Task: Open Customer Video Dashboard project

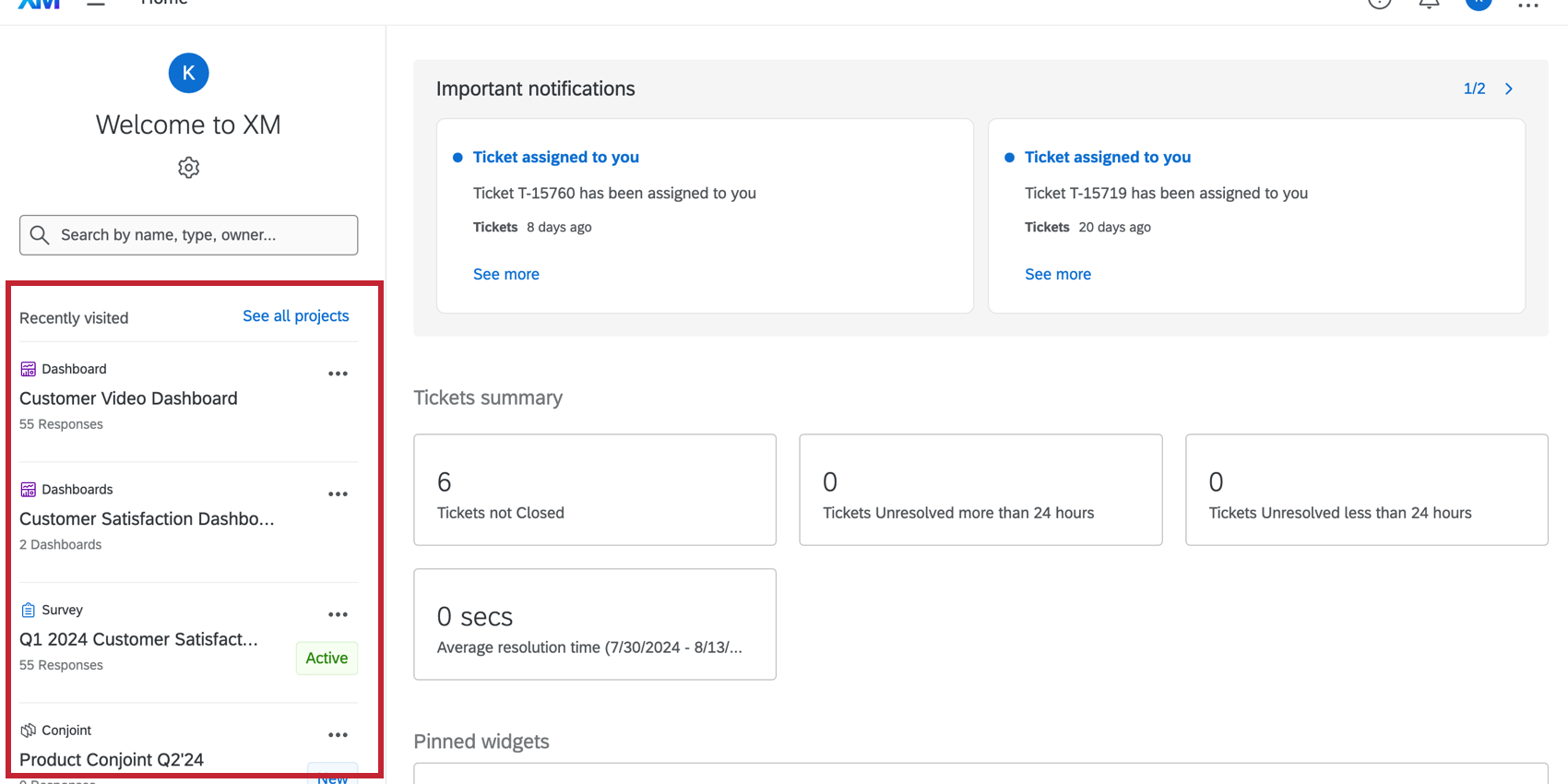Action: 128,398
